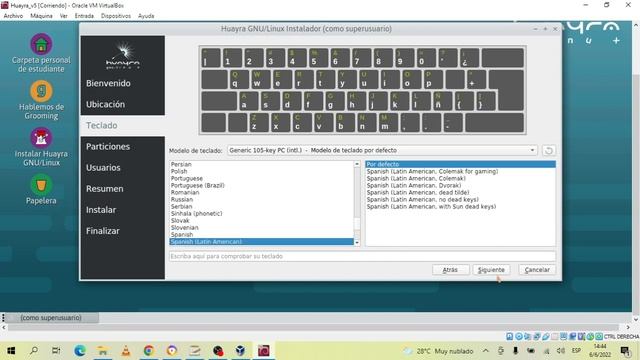Screen dimensions: 640x360
Task: Select Spanish keyboard layout
Action: (x=182, y=235)
